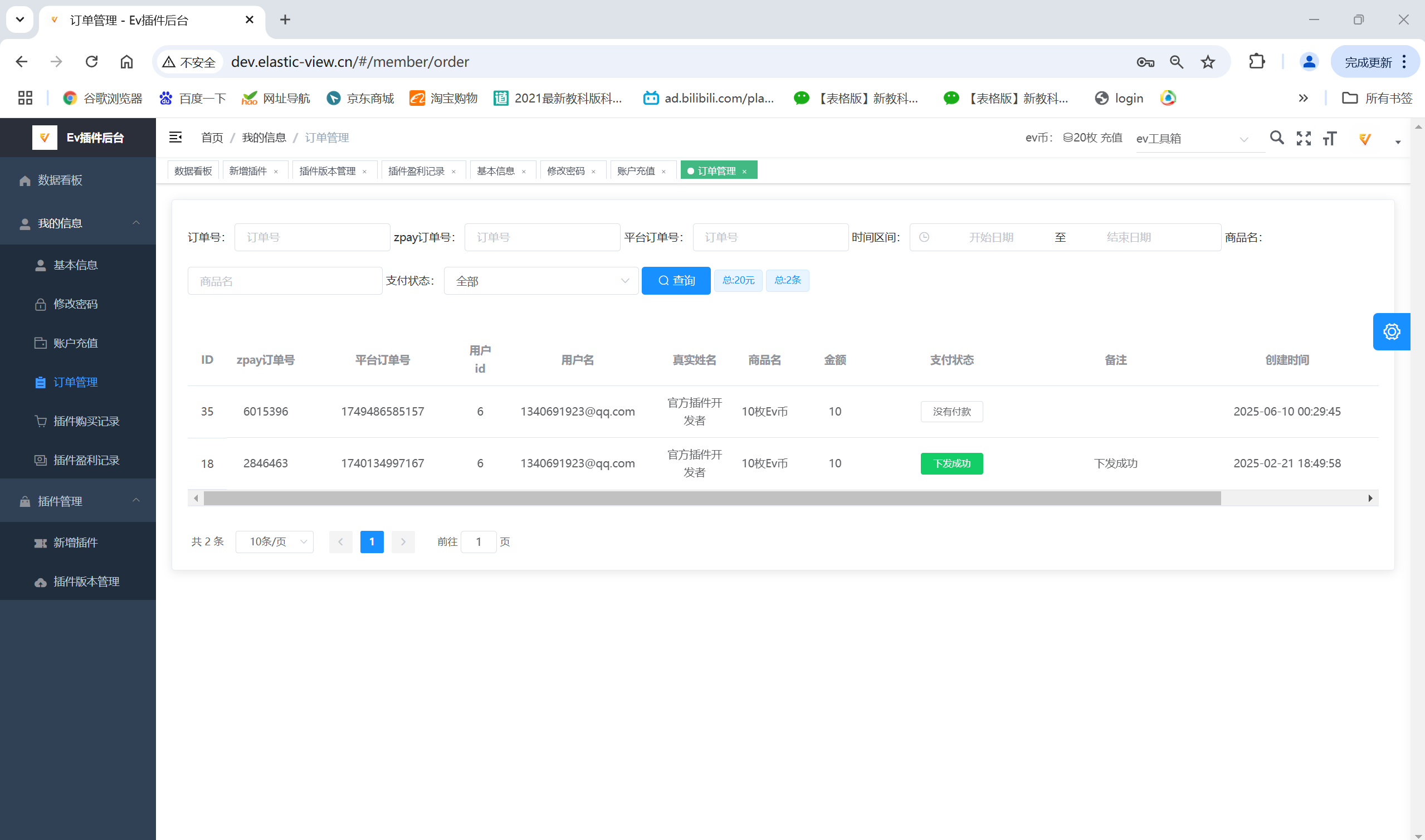Collapse the 我的信息 sidebar group
1425x840 pixels.
pos(78,223)
